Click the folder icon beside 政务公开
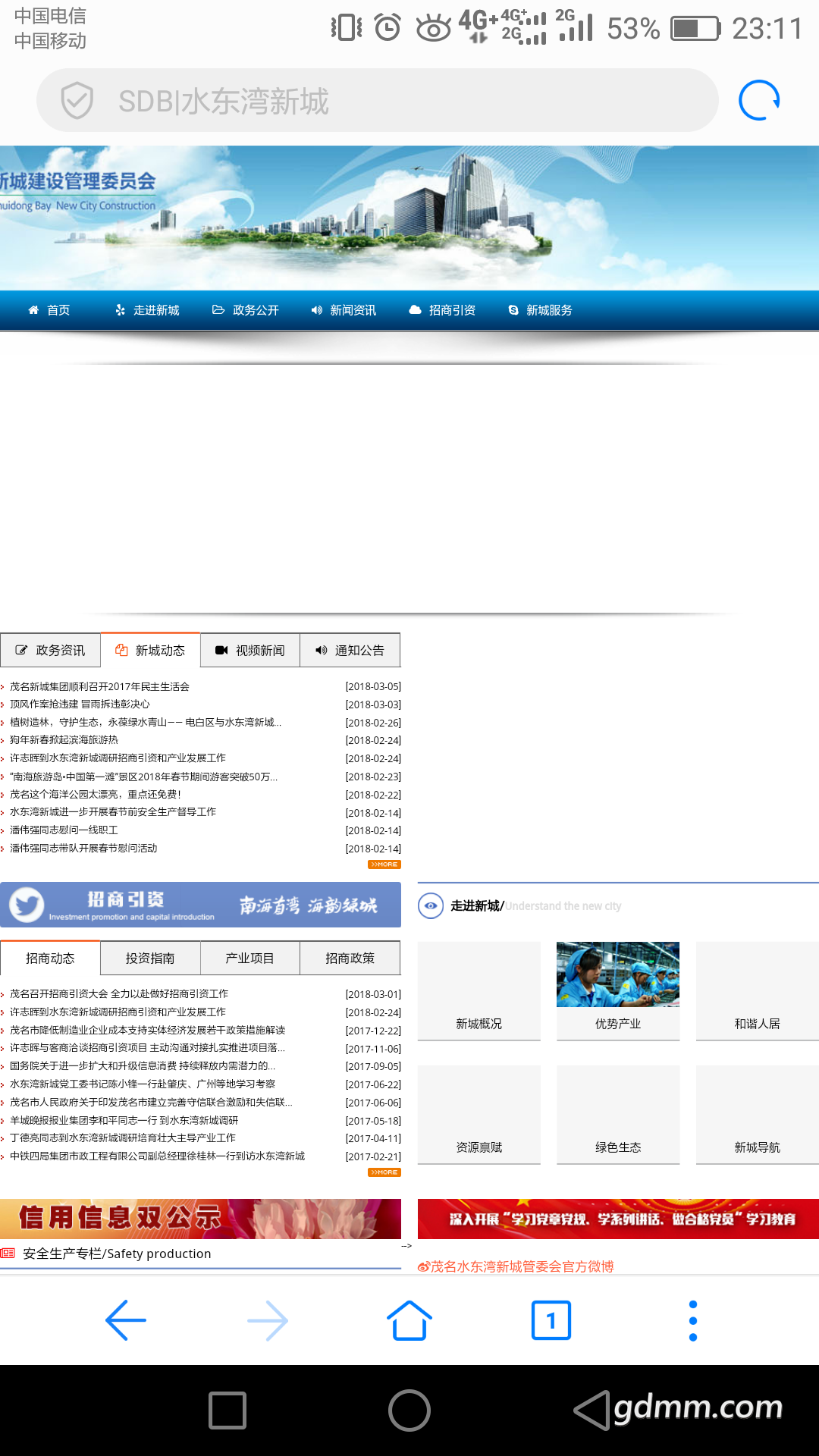 (218, 309)
